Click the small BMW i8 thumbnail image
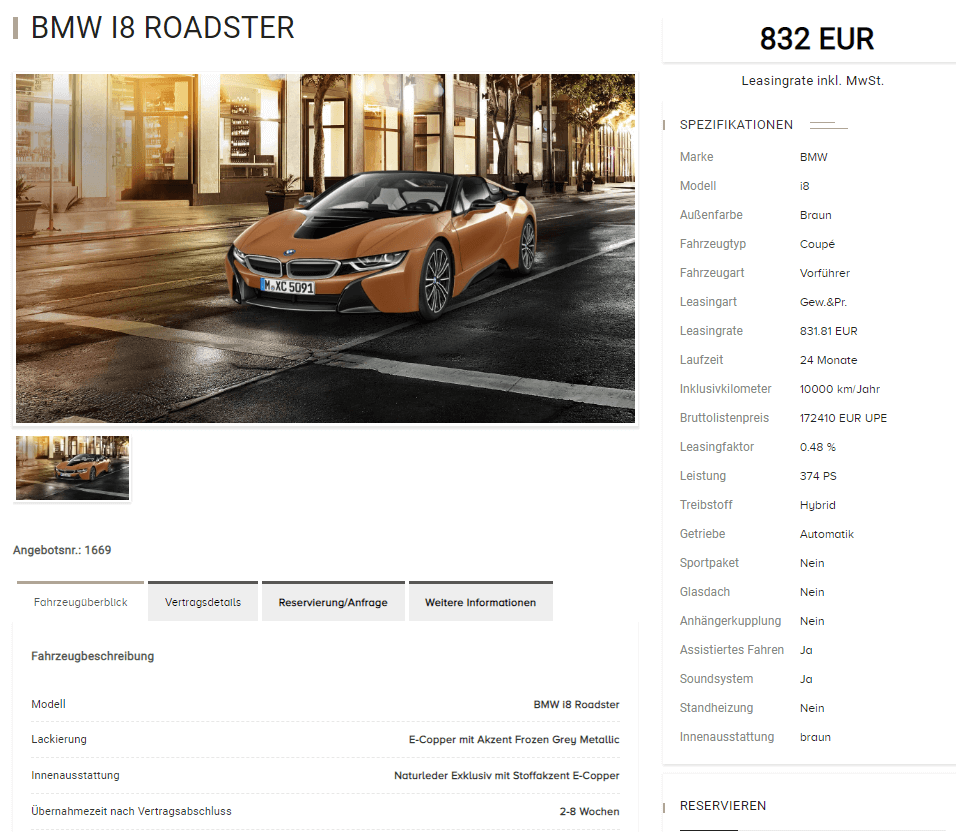The height and width of the screenshot is (832, 956). (73, 468)
